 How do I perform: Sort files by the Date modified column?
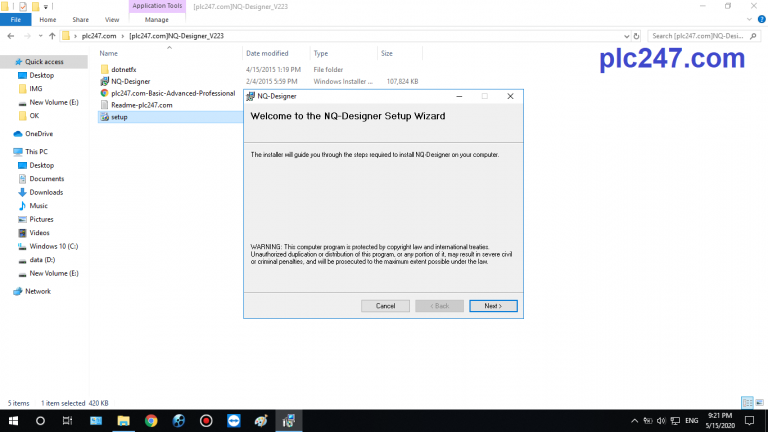[x=267, y=53]
